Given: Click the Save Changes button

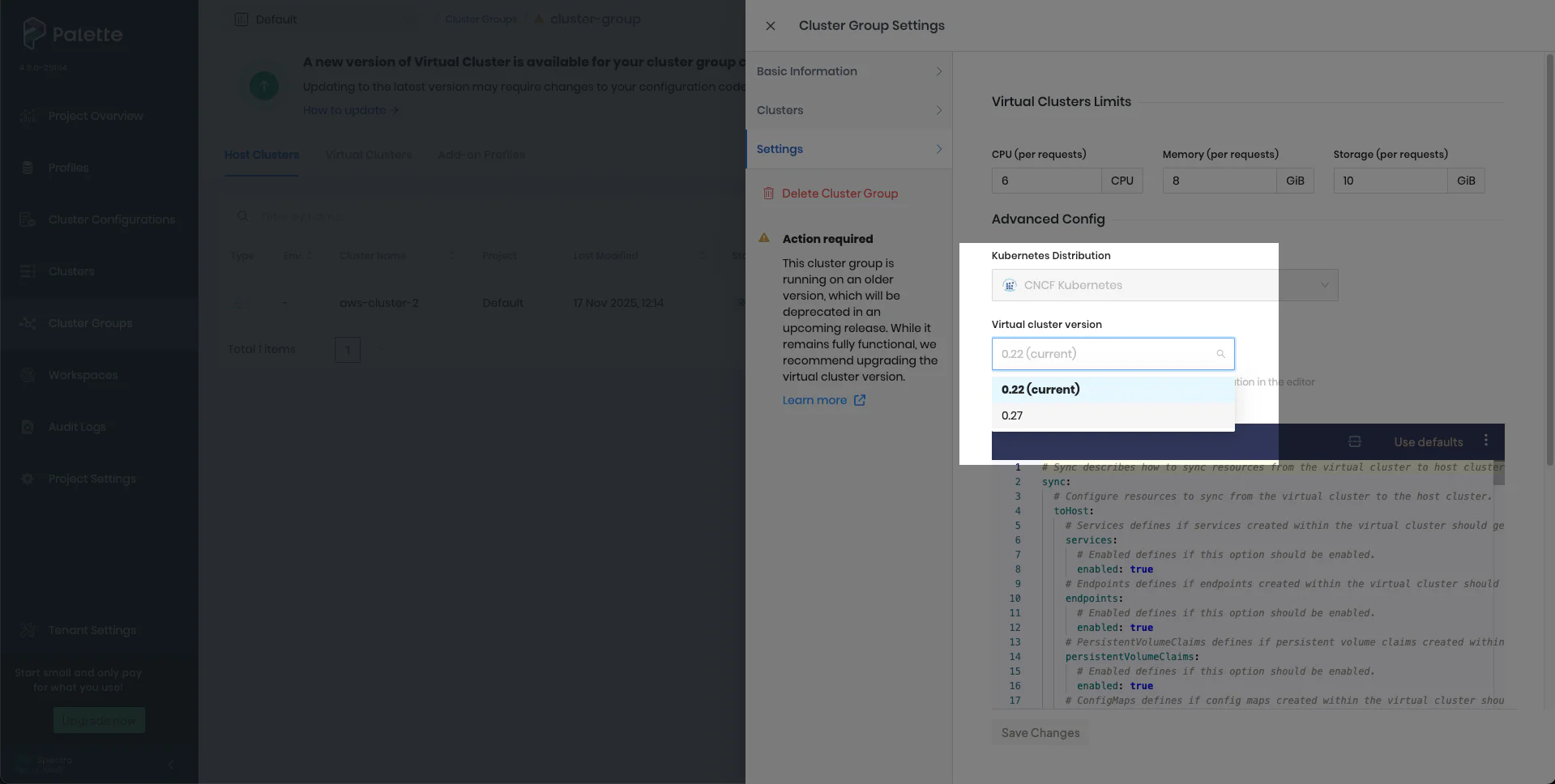Looking at the screenshot, I should (x=1040, y=732).
